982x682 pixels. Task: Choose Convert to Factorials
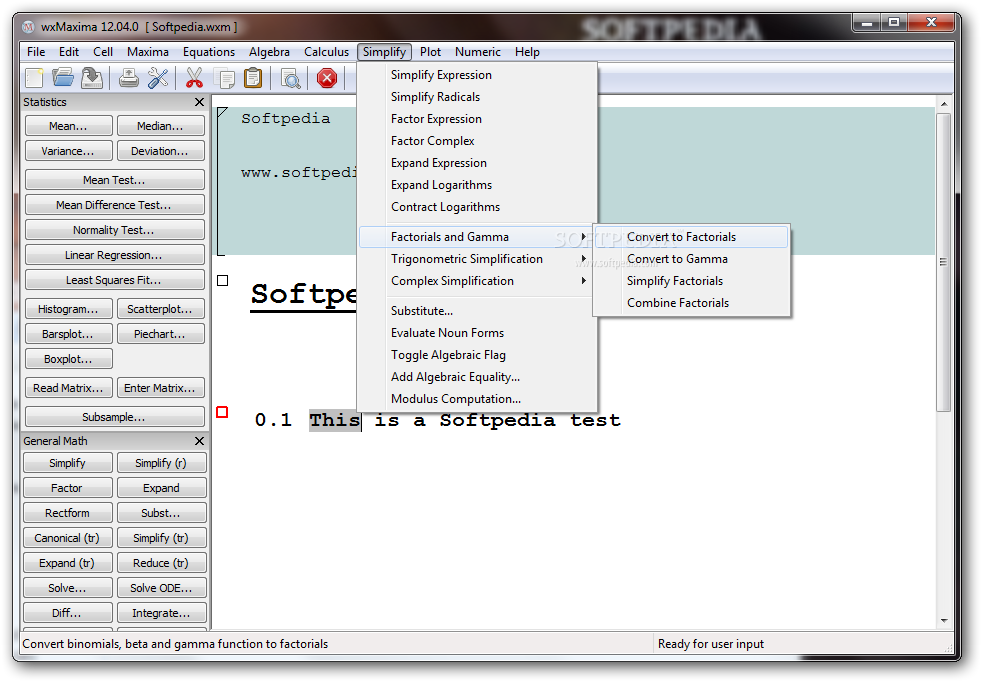click(x=691, y=237)
